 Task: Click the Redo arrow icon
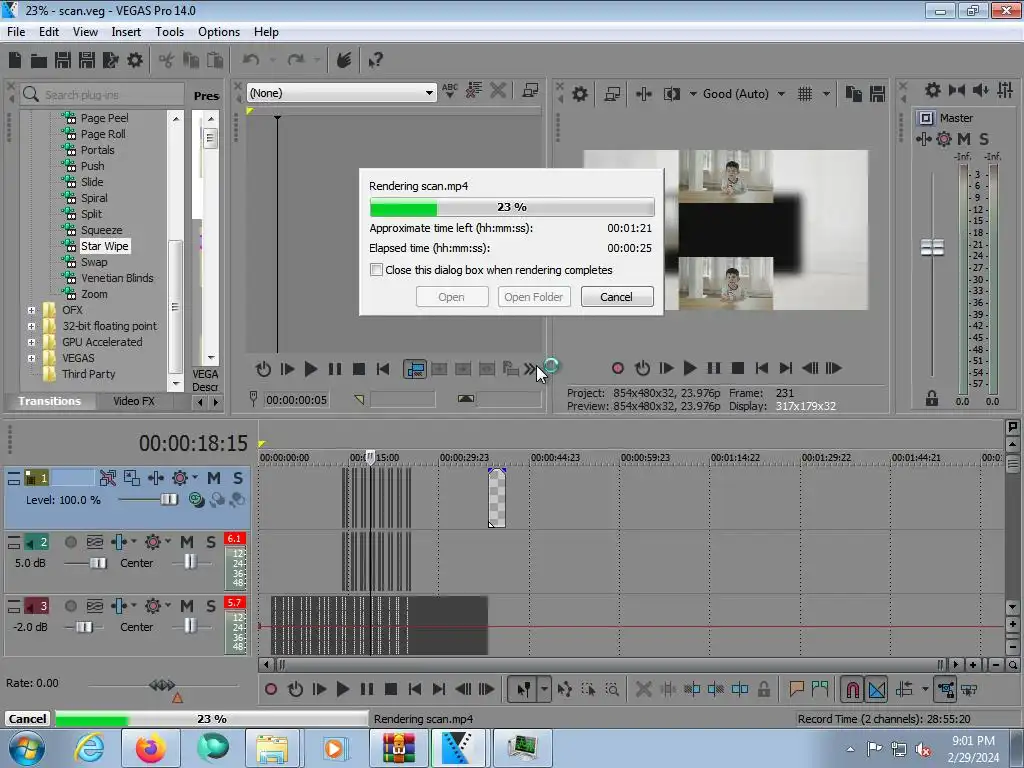point(296,60)
